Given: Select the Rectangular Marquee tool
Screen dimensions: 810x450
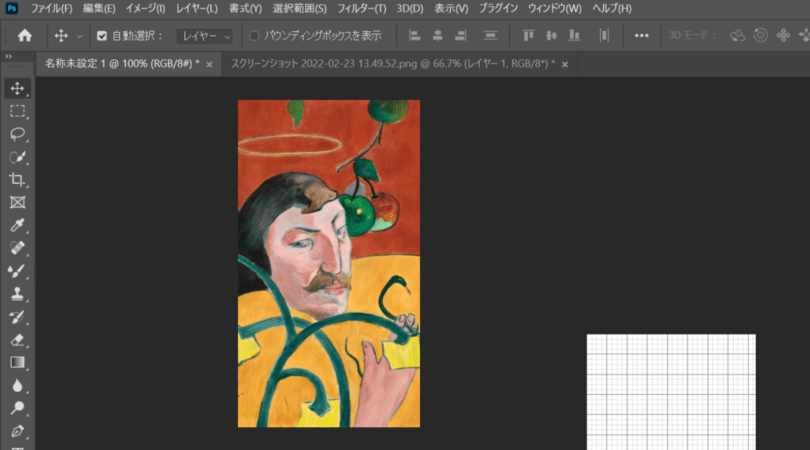Looking at the screenshot, I should (x=17, y=111).
